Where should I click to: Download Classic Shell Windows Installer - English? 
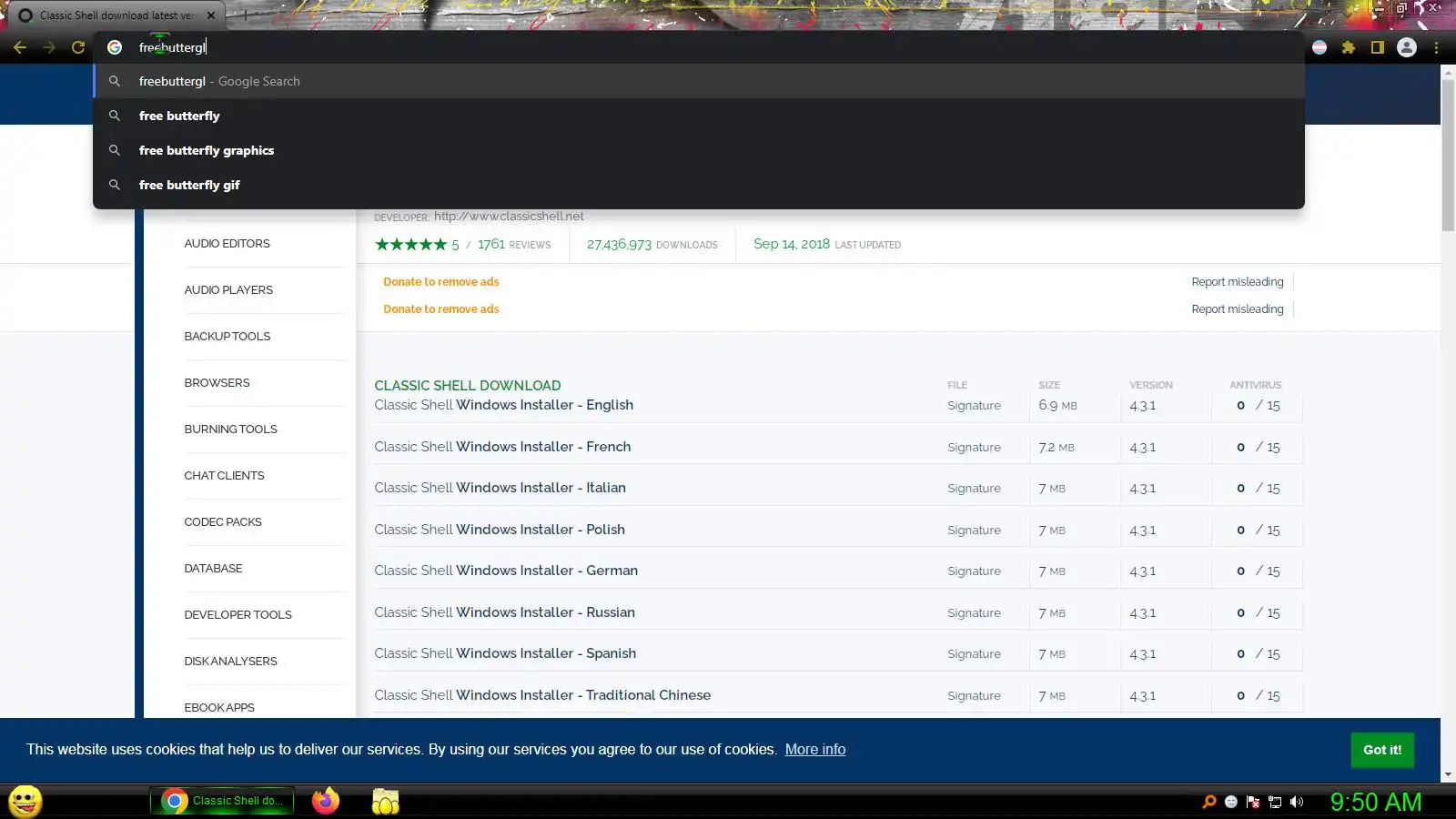tap(503, 405)
